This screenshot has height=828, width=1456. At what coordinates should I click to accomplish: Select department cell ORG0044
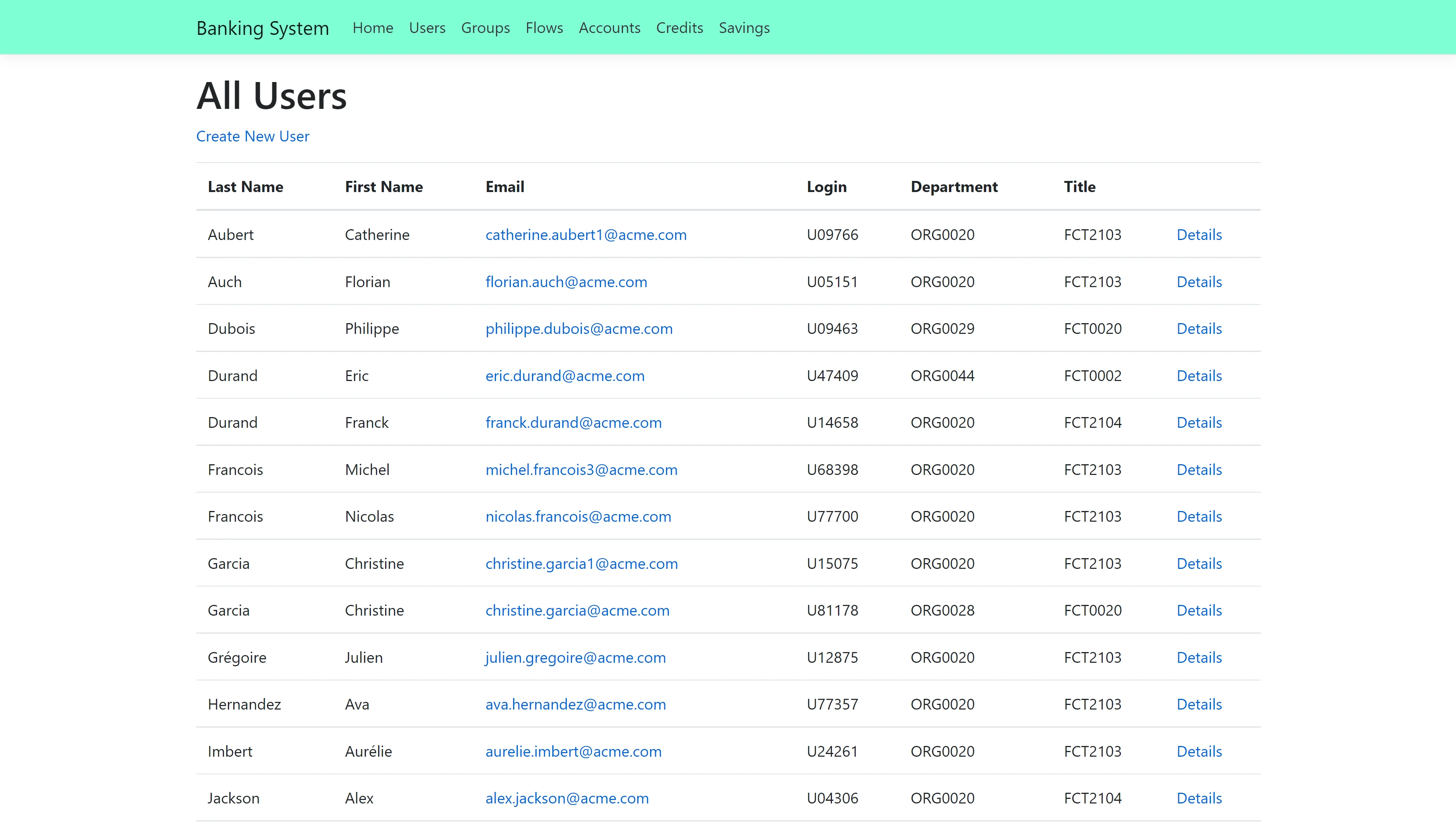(x=942, y=375)
